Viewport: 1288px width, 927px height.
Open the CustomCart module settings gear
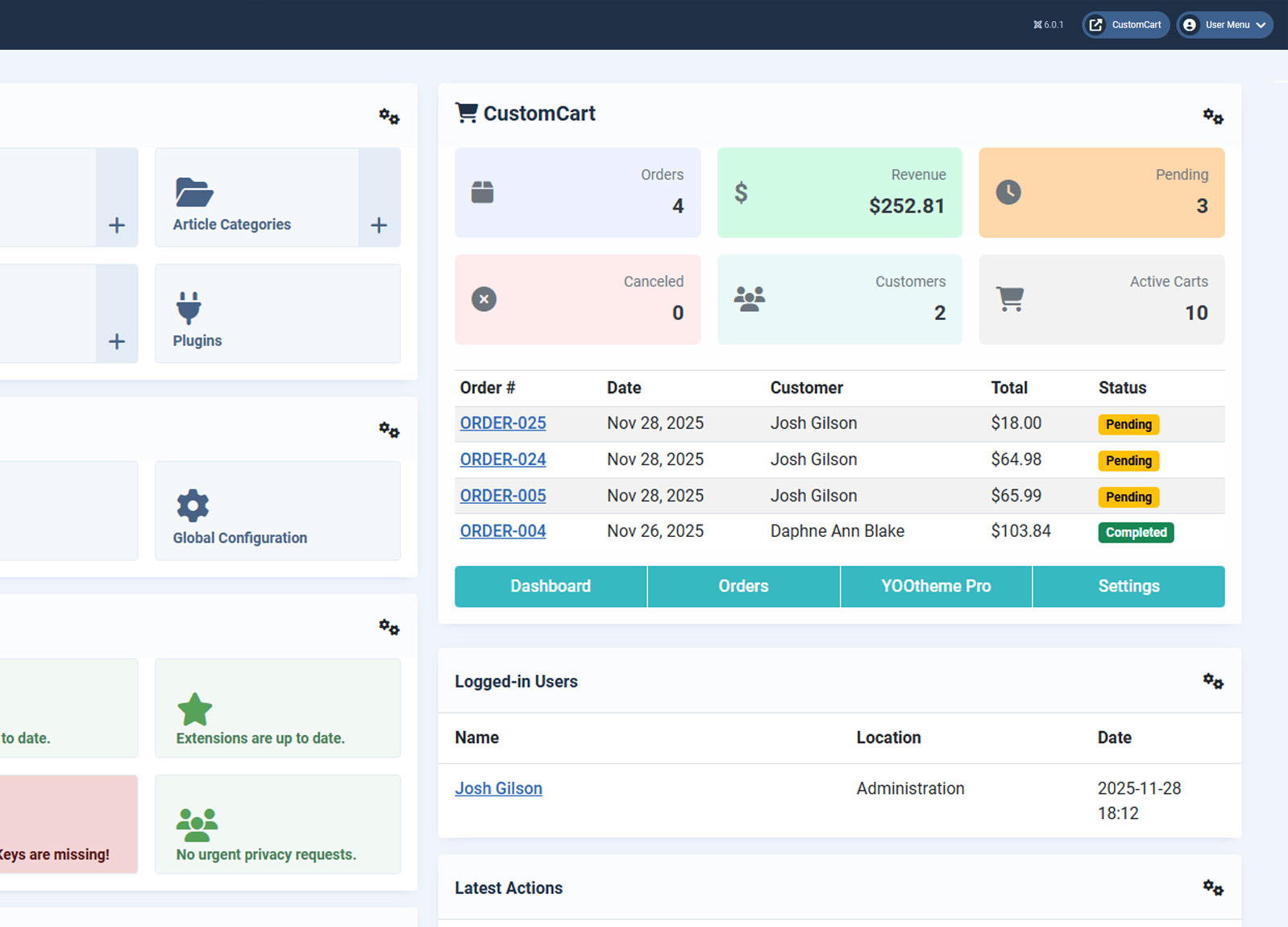tap(1212, 117)
